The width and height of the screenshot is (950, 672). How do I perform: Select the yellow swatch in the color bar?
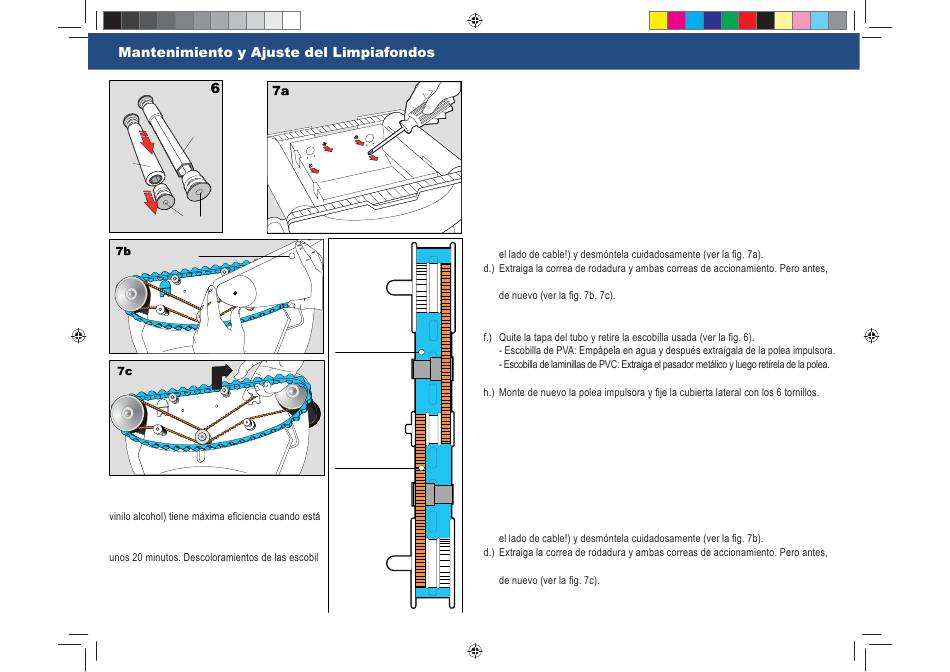(658, 20)
